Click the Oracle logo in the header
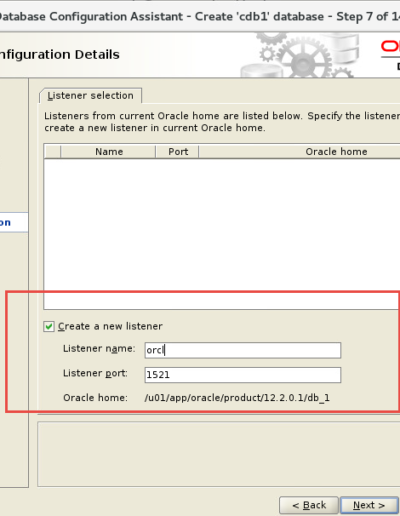Screen dimensions: 400x516 (390, 47)
